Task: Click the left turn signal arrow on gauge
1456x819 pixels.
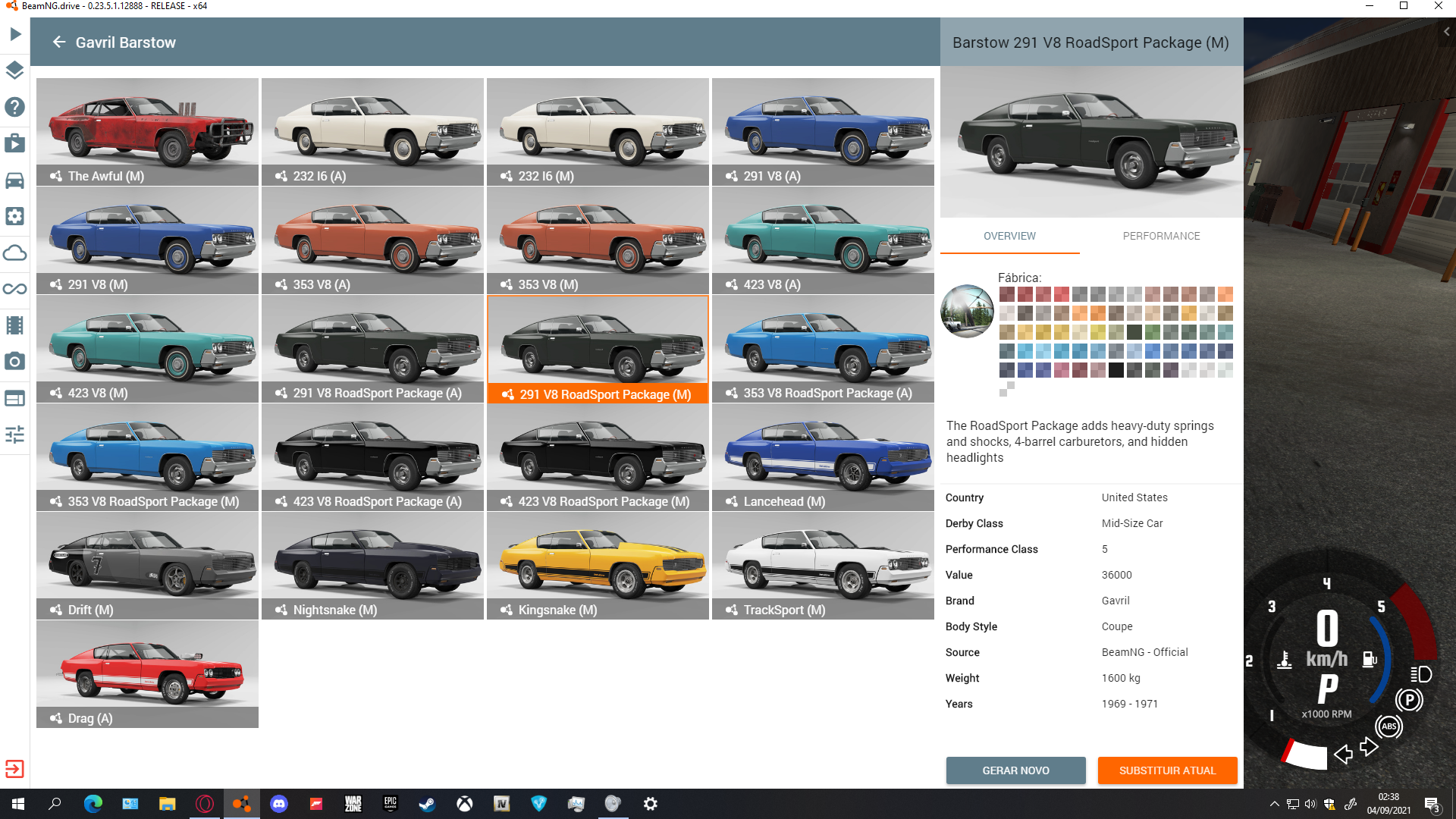Action: [1343, 754]
